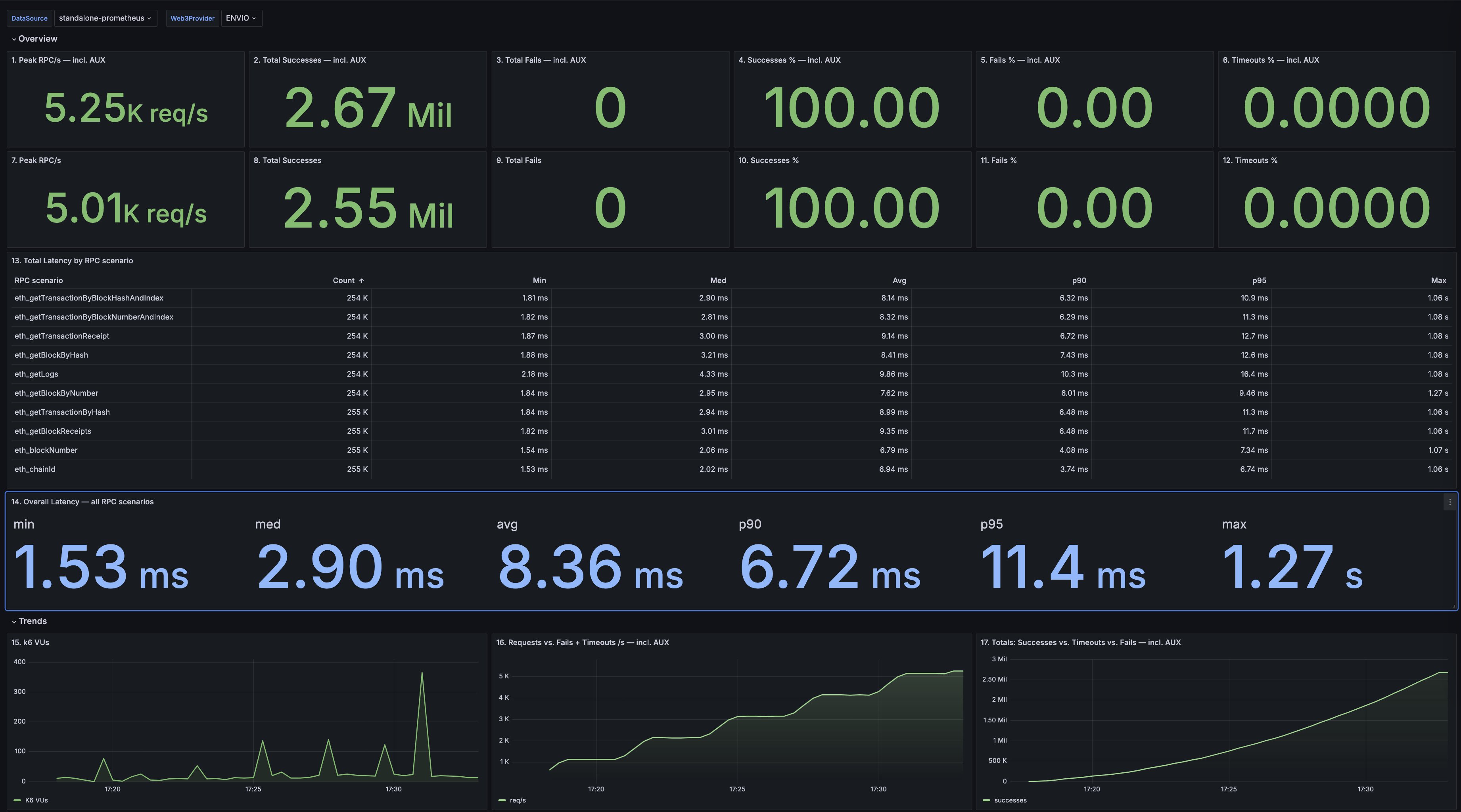The height and width of the screenshot is (812, 1461).
Task: Sort the latency table by the Med column
Action: (x=717, y=280)
